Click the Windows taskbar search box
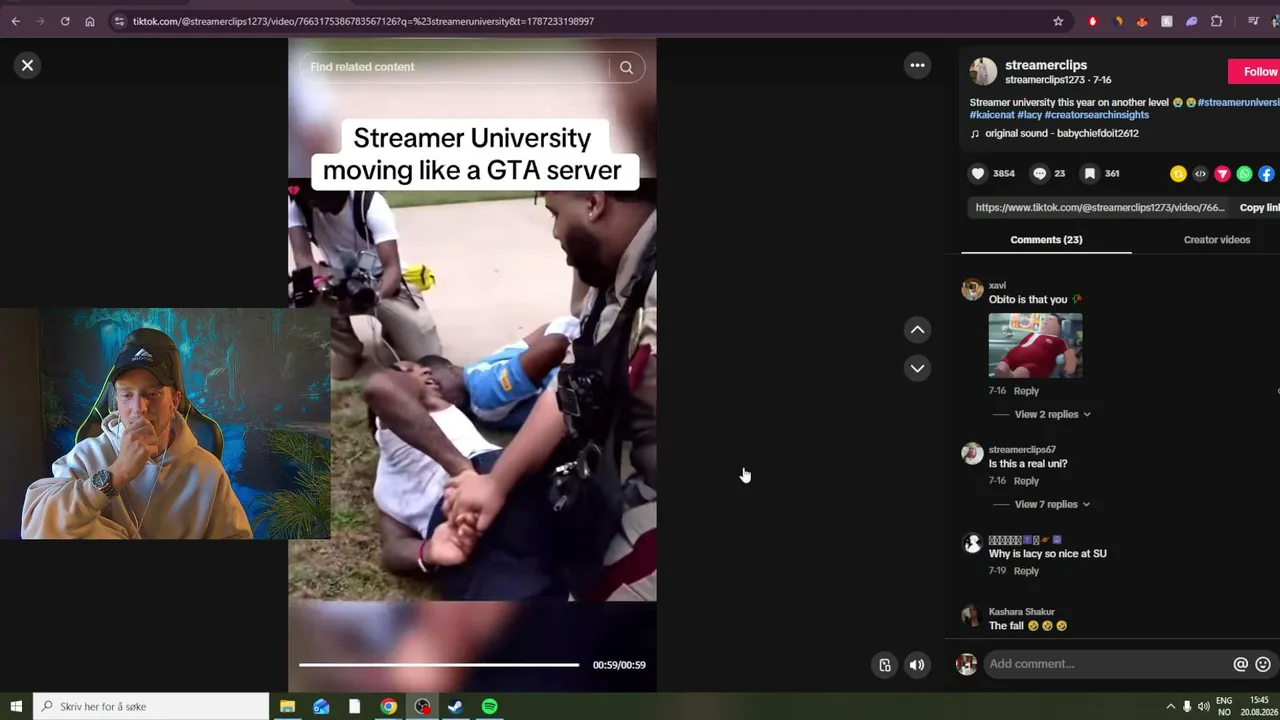 [x=151, y=706]
